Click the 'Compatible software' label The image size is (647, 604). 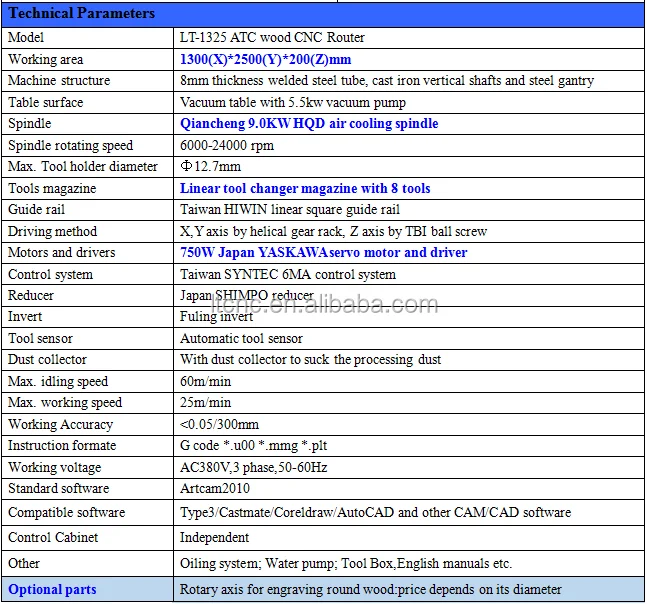66,513
